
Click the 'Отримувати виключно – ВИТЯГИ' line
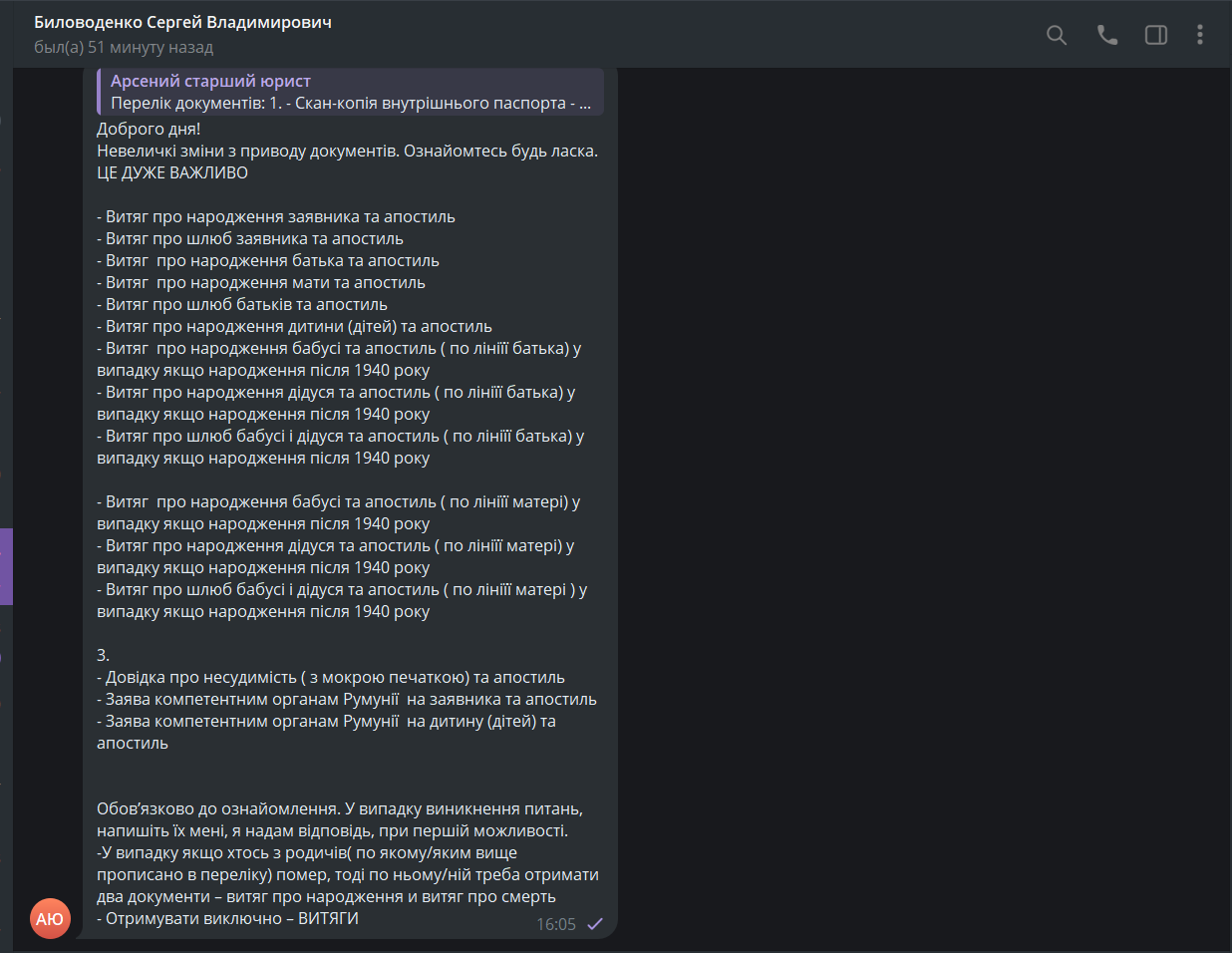[x=227, y=918]
